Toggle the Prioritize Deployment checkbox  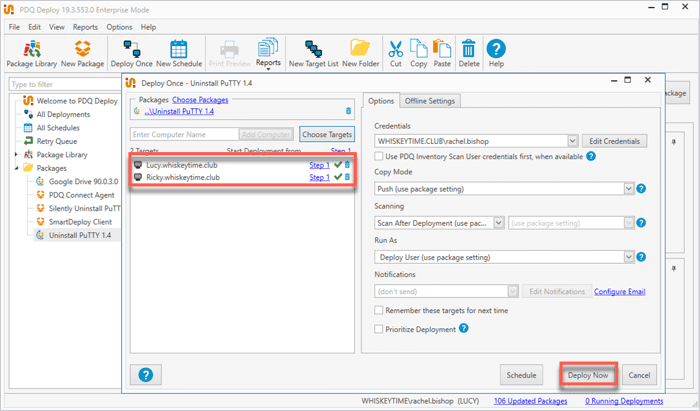click(x=379, y=329)
